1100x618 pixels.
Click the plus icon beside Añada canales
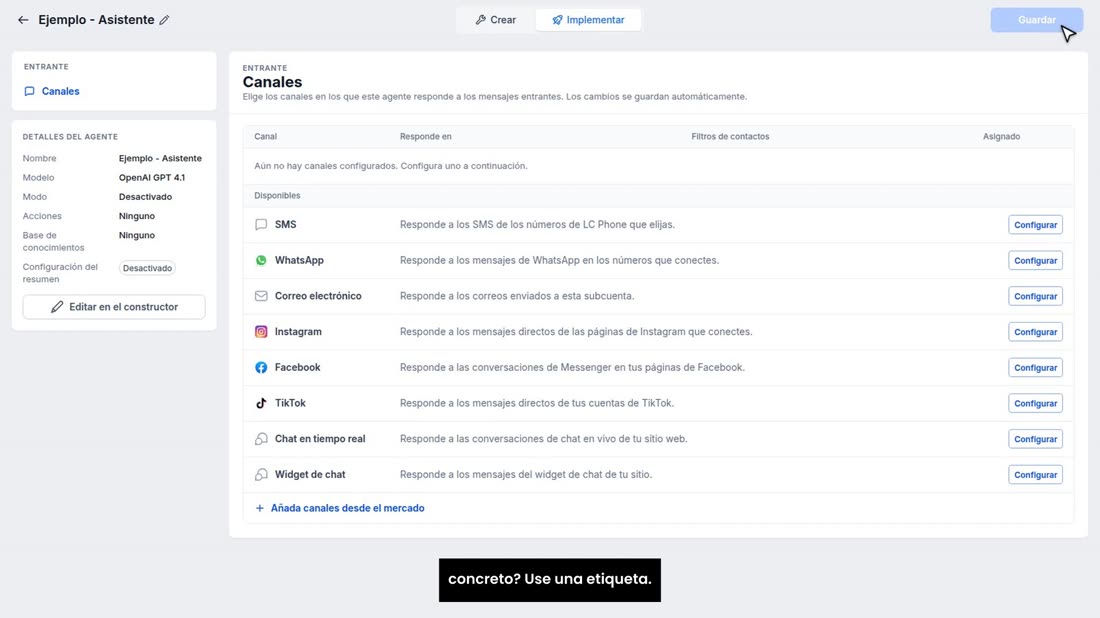[260, 508]
